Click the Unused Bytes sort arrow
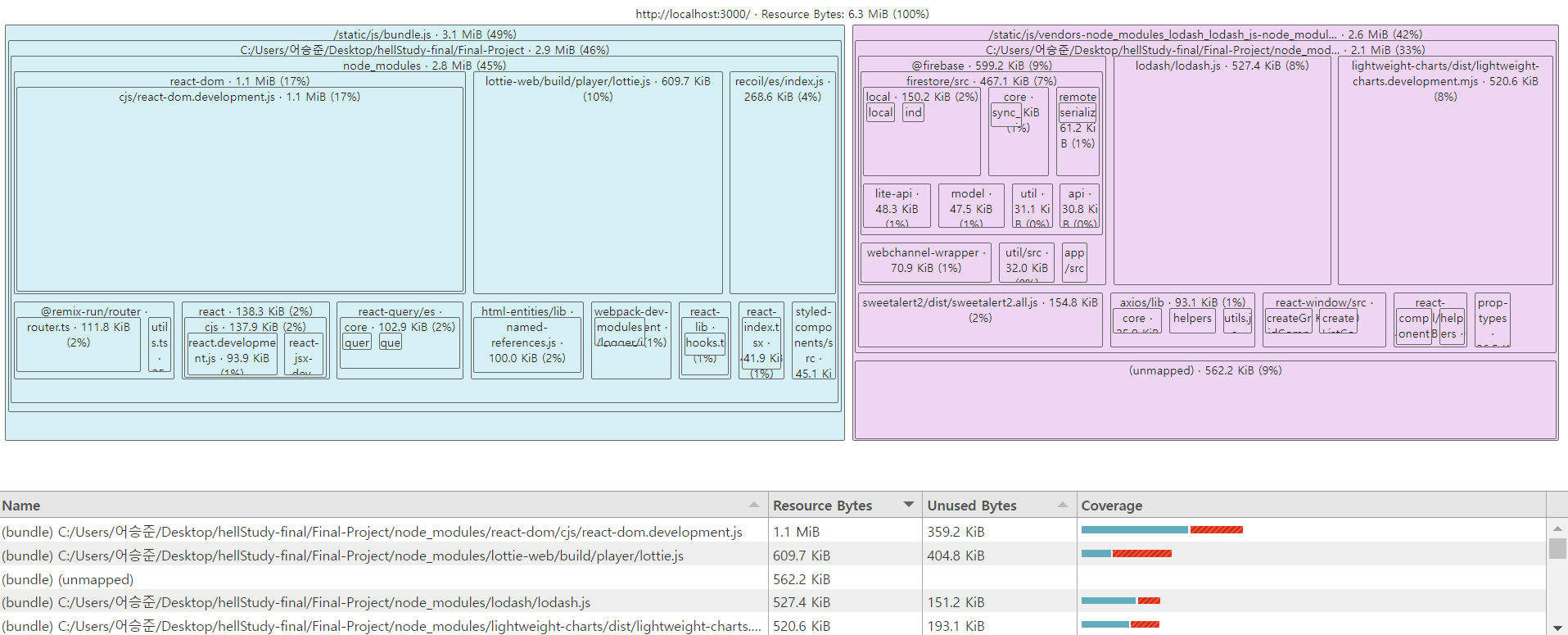This screenshot has height=635, width=1568. [1063, 505]
